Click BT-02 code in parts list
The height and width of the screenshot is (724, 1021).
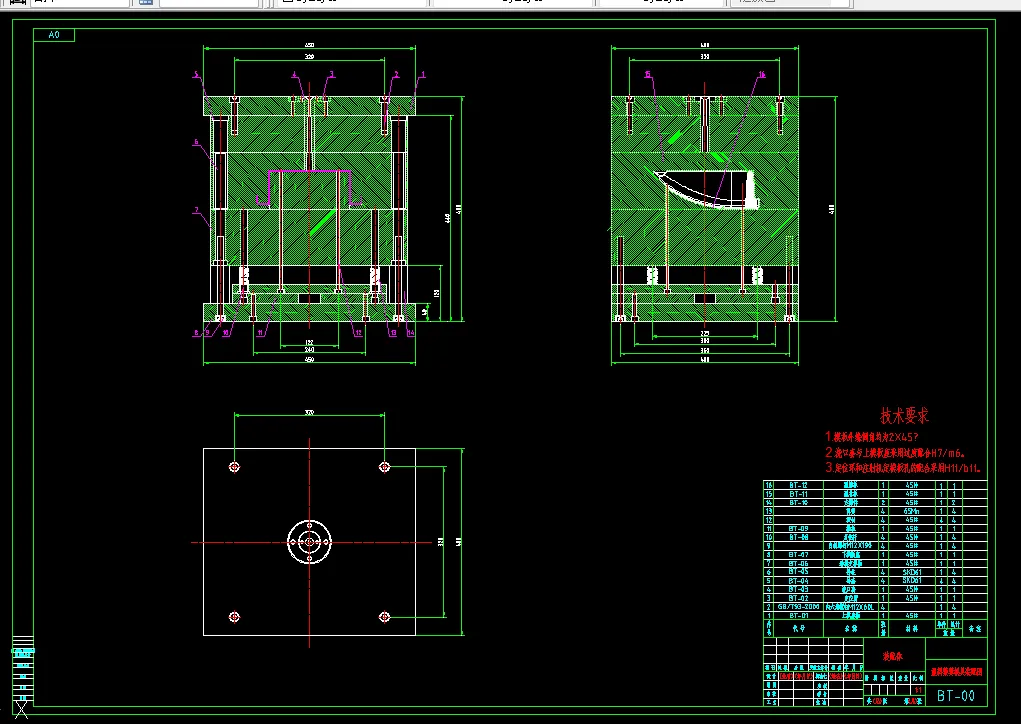(798, 598)
